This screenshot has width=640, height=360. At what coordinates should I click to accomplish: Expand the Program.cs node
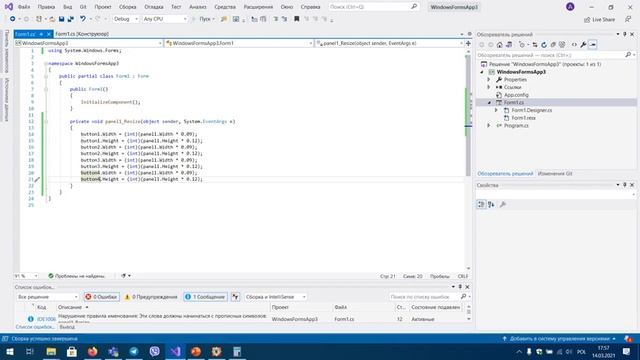click(489, 126)
